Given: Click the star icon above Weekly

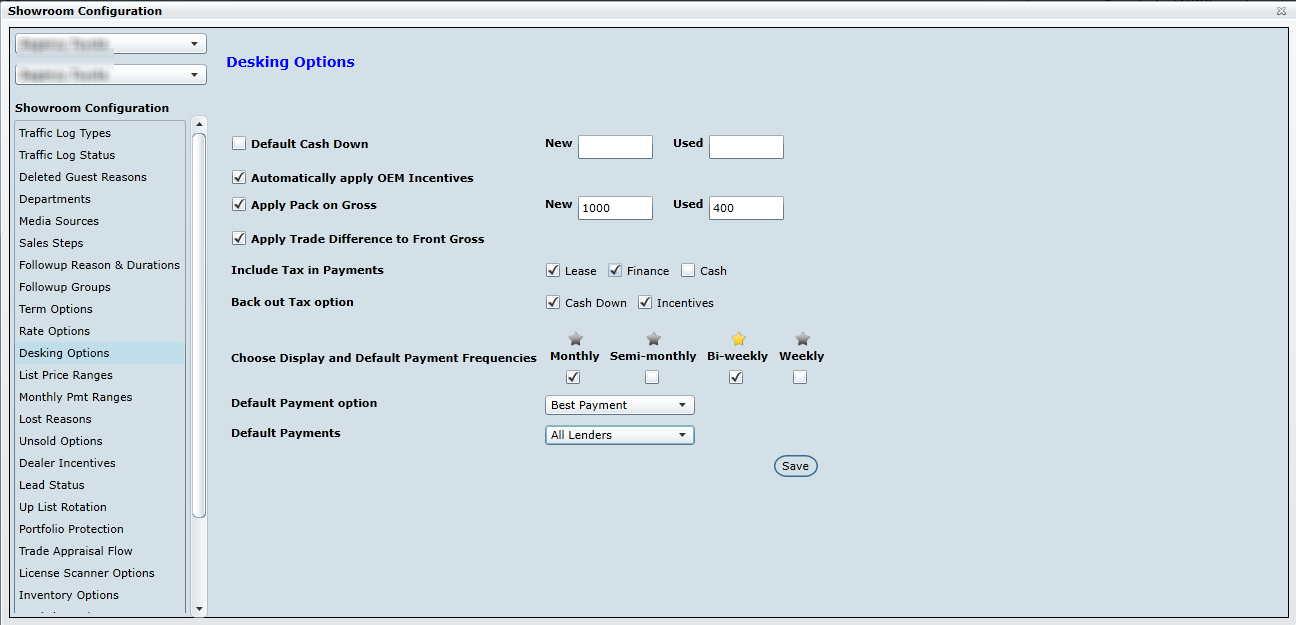Looking at the screenshot, I should (x=802, y=339).
